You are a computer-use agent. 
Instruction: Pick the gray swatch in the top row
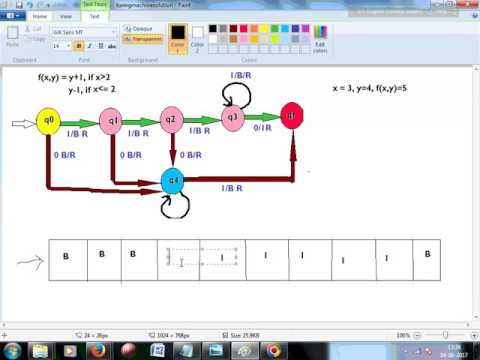(x=223, y=29)
